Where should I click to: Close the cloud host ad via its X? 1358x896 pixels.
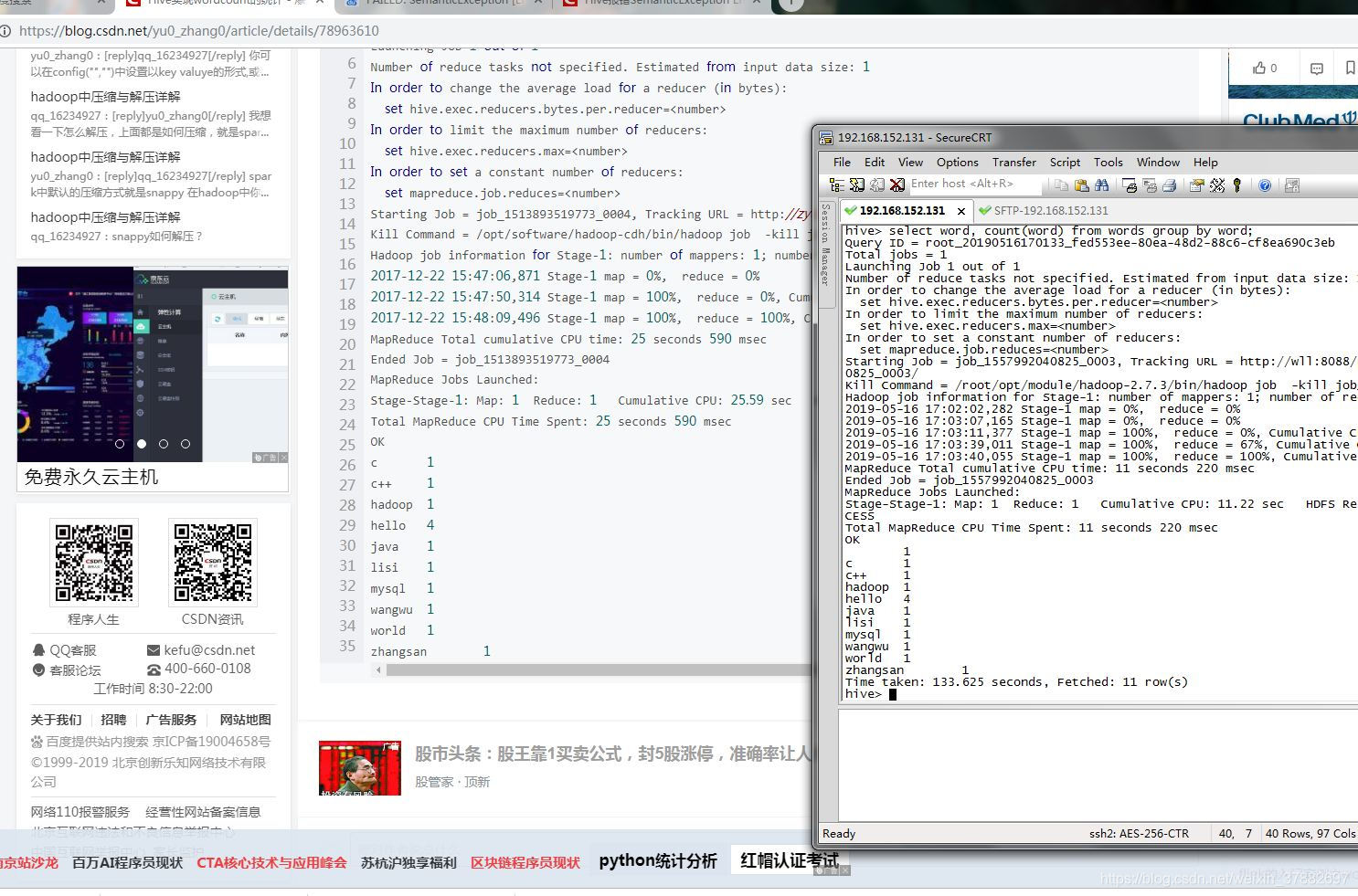pyautogui.click(x=283, y=458)
